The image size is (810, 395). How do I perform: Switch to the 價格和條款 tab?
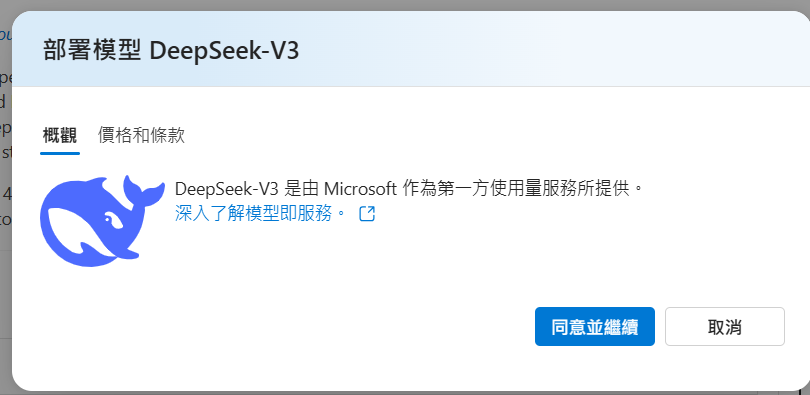coord(142,135)
